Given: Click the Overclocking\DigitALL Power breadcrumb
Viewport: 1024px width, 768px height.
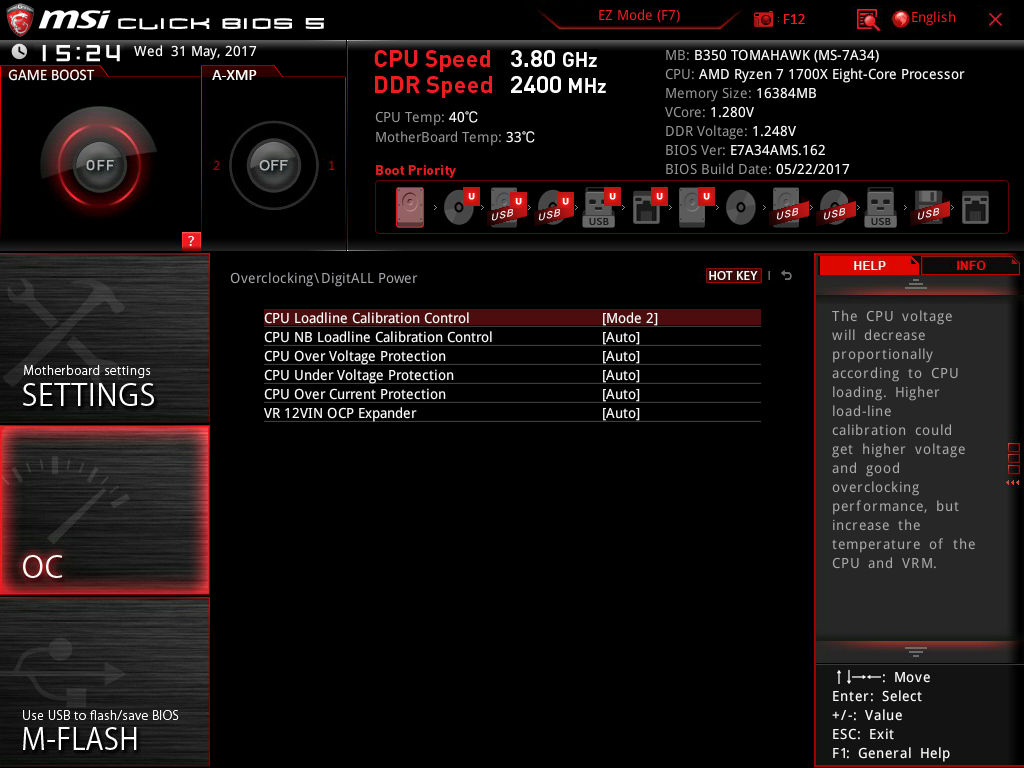Looking at the screenshot, I should click(x=323, y=278).
